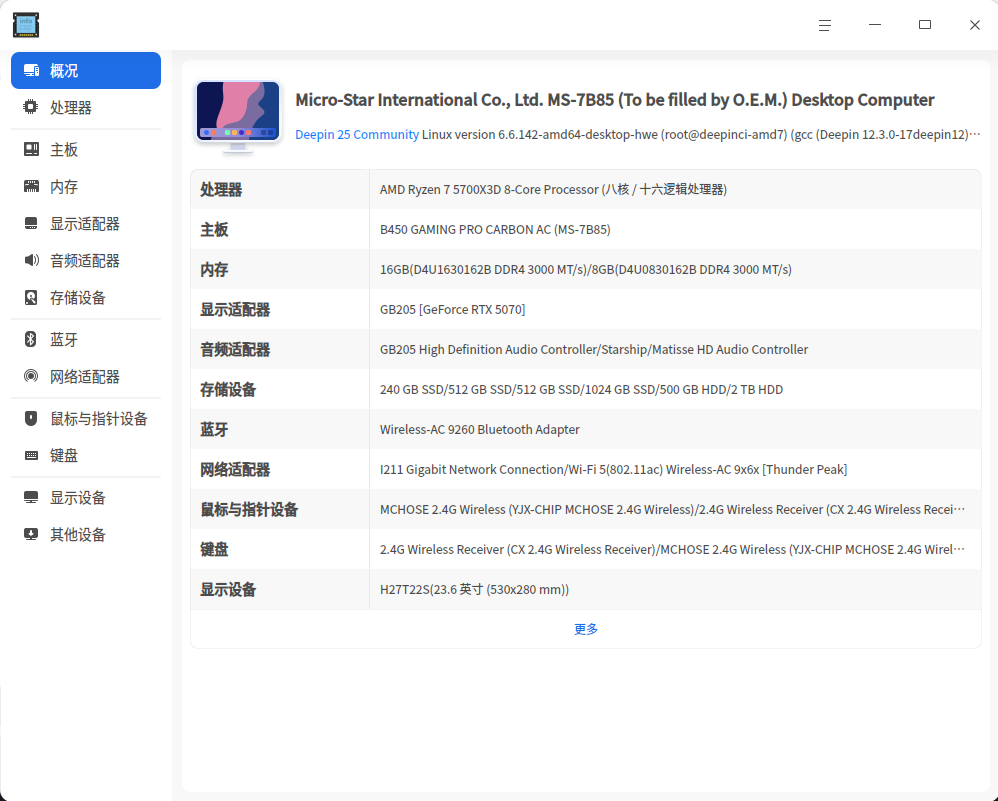Click the 更多 link below the table
998x801 pixels.
(x=586, y=629)
